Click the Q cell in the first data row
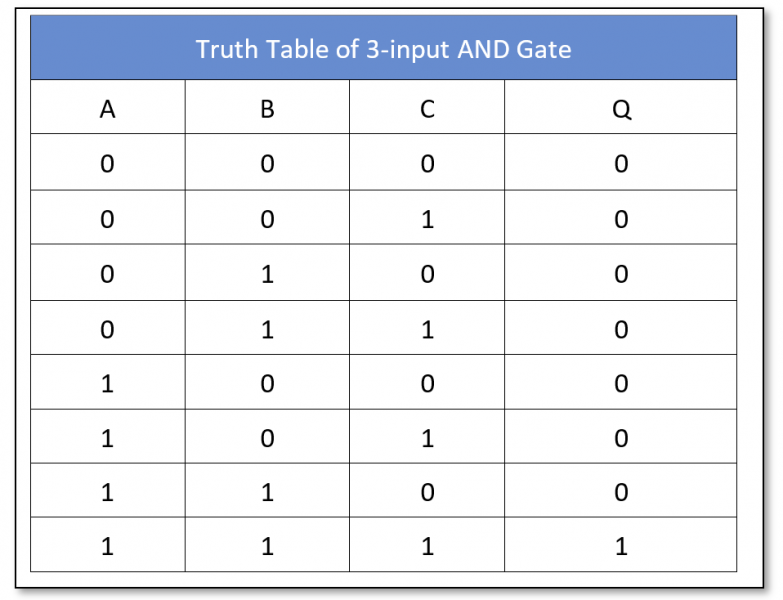 pyautogui.click(x=621, y=162)
